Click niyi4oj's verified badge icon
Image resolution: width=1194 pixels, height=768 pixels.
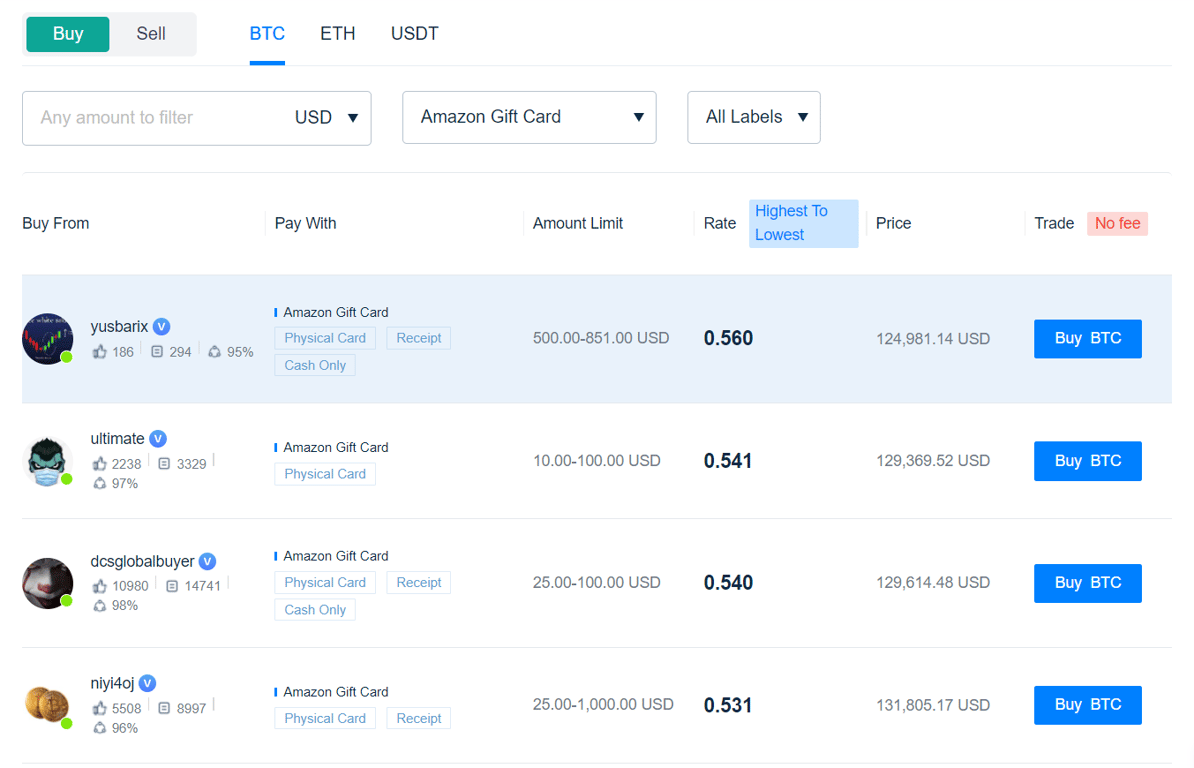point(148,683)
